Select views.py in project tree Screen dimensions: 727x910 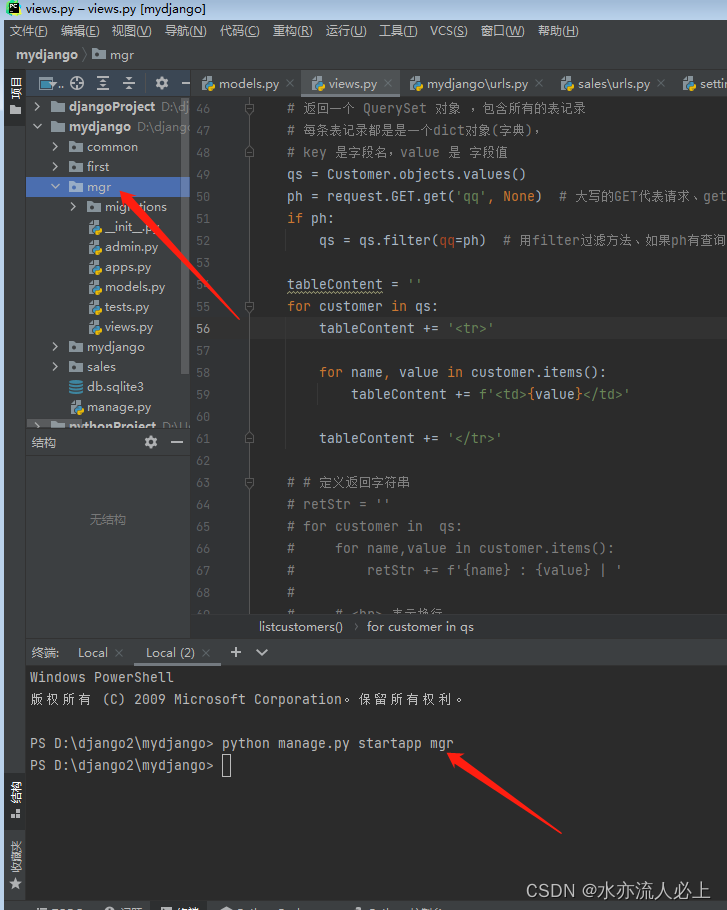pyautogui.click(x=121, y=327)
